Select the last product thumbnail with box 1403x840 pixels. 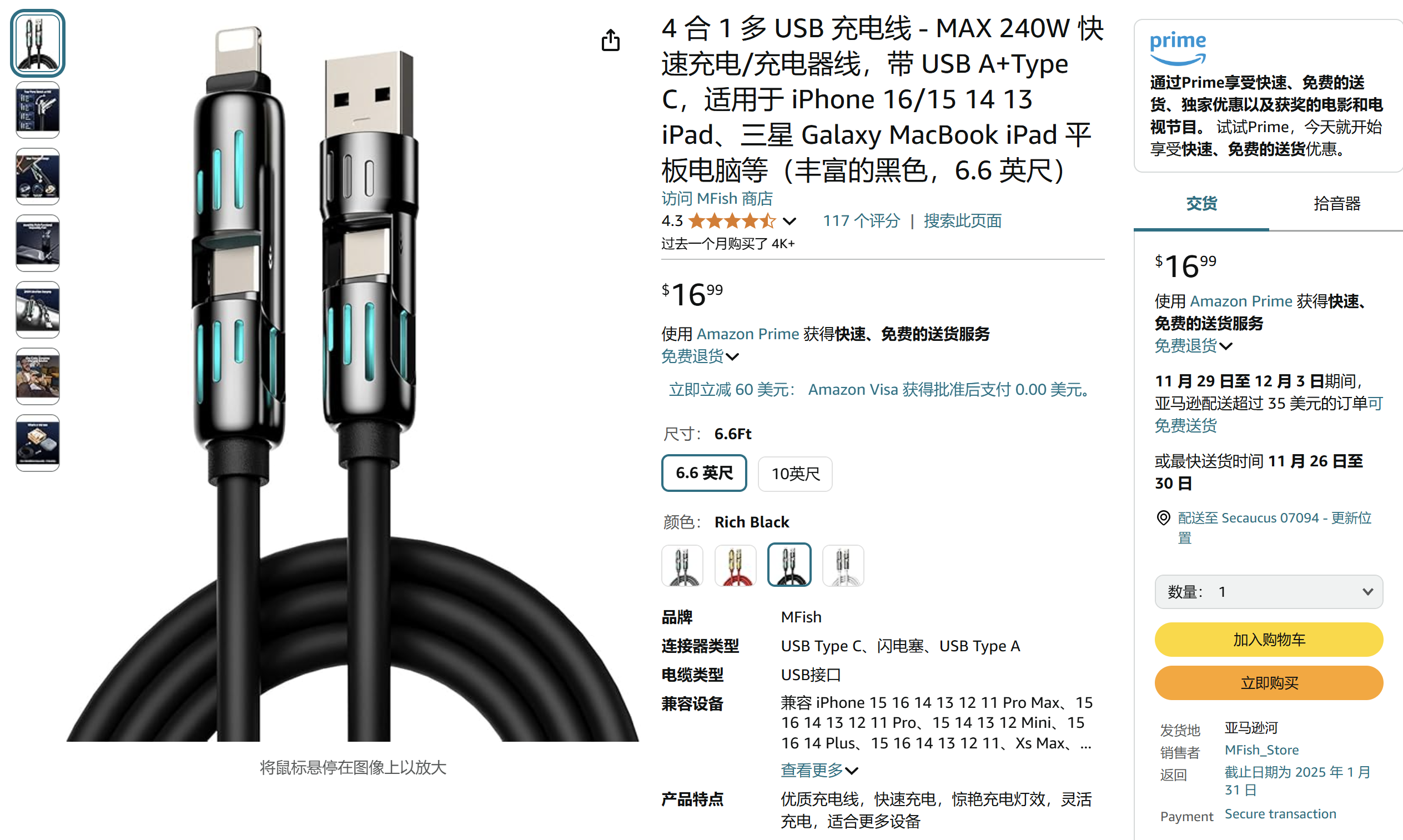click(x=37, y=443)
